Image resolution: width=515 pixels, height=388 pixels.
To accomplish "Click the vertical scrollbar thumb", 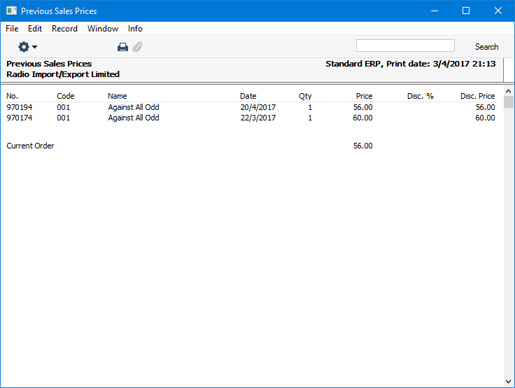I will point(508,102).
